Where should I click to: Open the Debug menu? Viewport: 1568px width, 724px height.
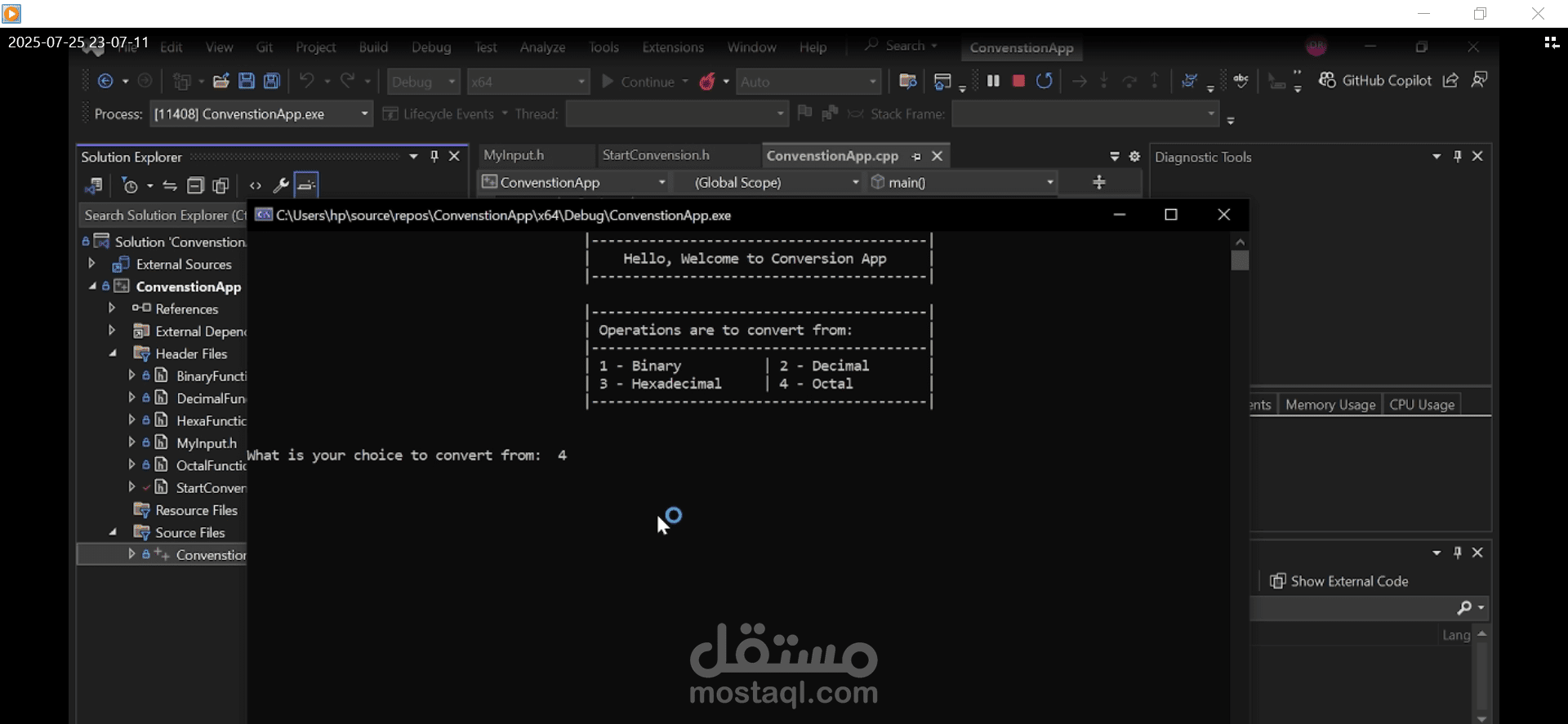(431, 47)
